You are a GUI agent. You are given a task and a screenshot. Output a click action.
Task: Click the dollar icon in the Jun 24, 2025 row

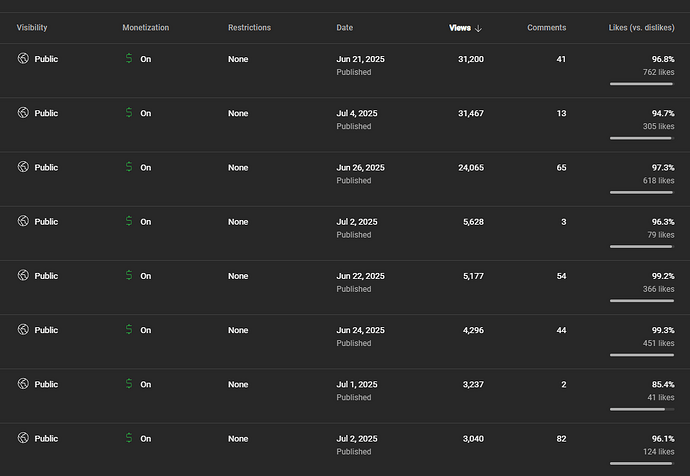(x=128, y=329)
